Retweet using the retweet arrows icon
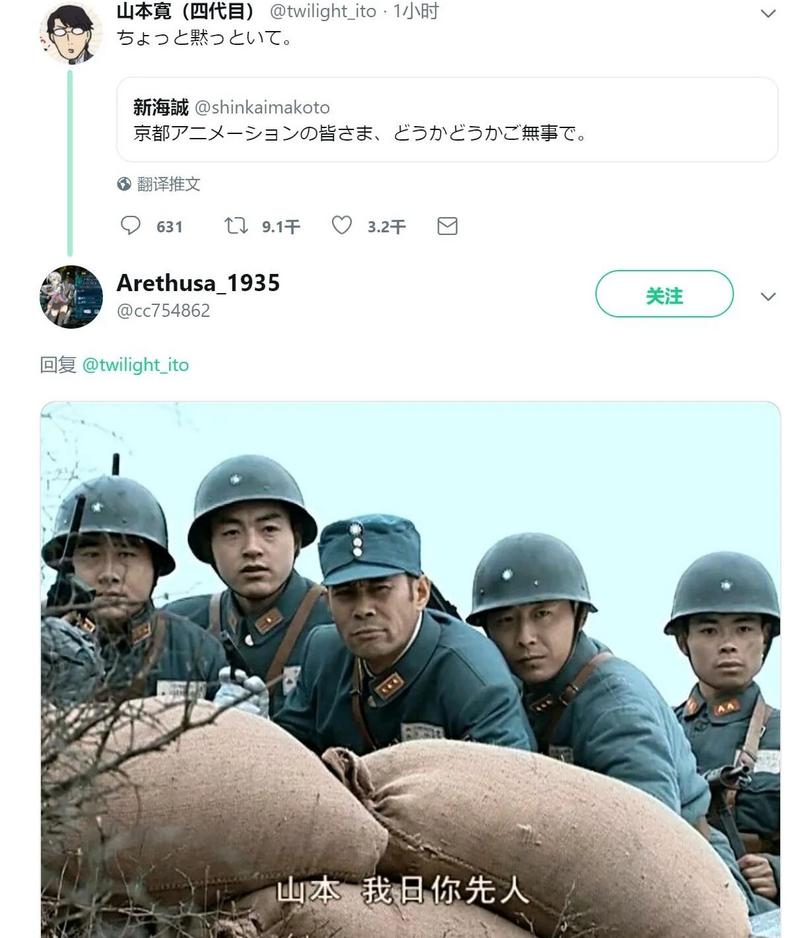 pos(236,226)
